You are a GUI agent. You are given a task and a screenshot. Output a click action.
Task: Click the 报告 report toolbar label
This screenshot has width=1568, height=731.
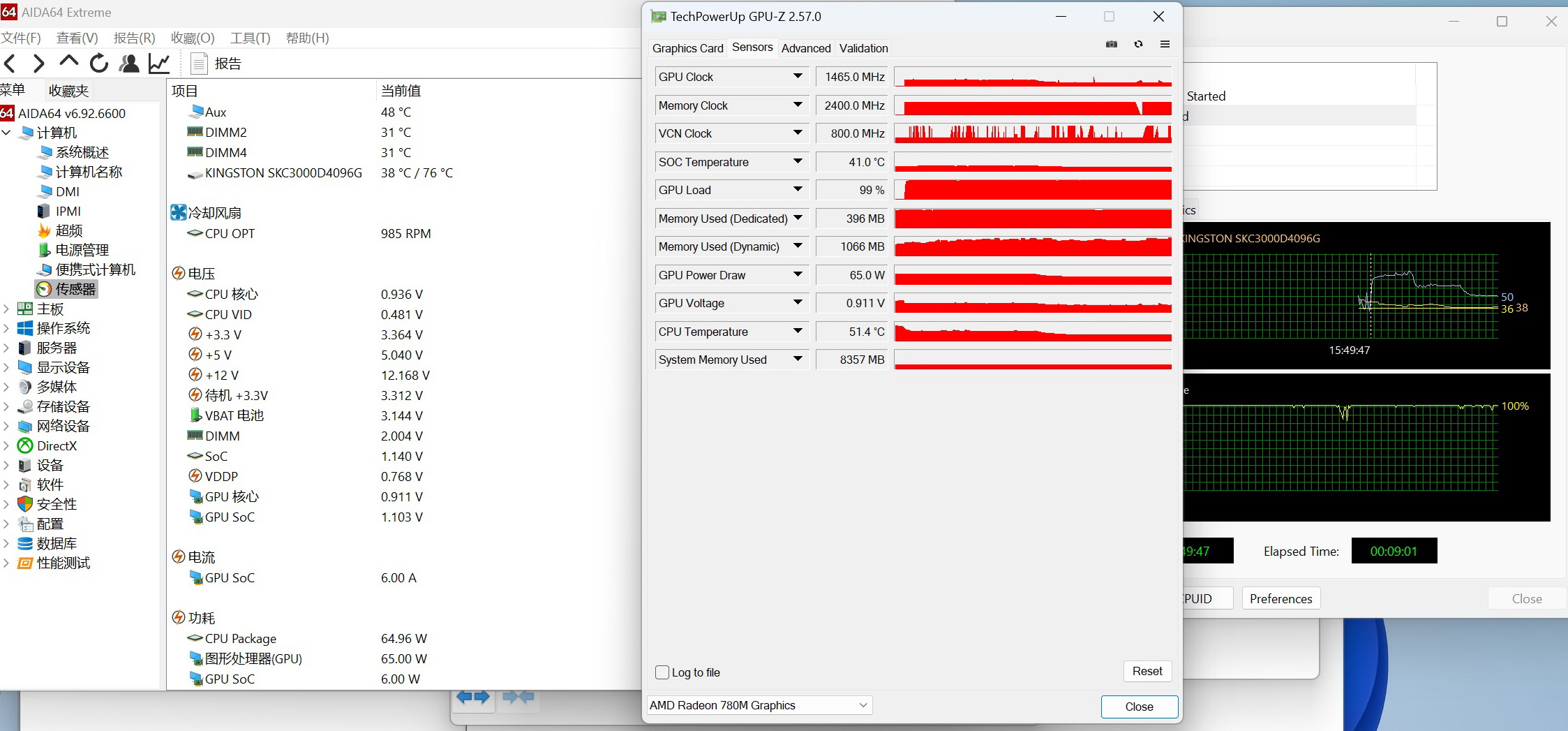(227, 64)
